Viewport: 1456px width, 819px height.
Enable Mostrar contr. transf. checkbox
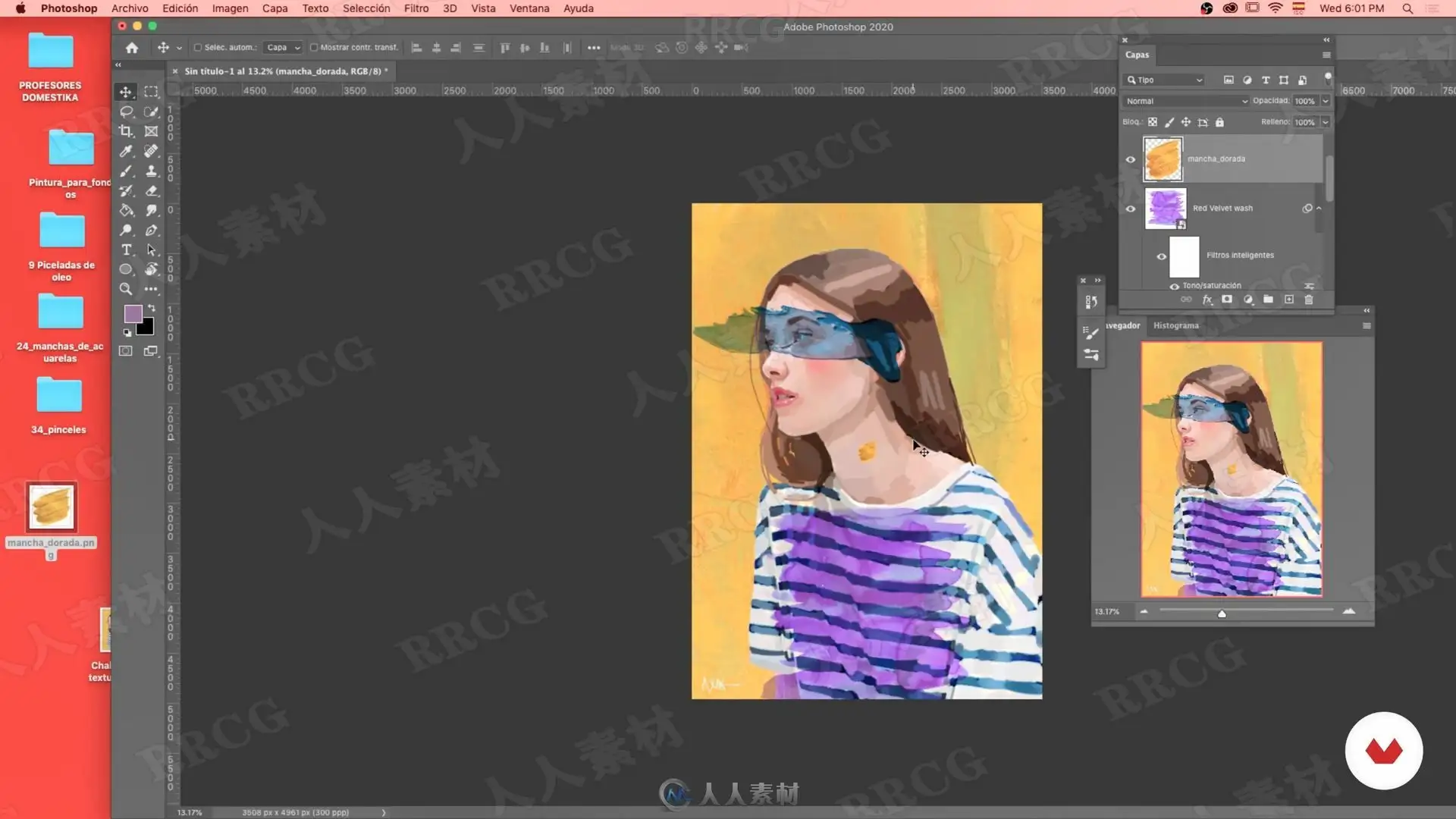pos(314,47)
